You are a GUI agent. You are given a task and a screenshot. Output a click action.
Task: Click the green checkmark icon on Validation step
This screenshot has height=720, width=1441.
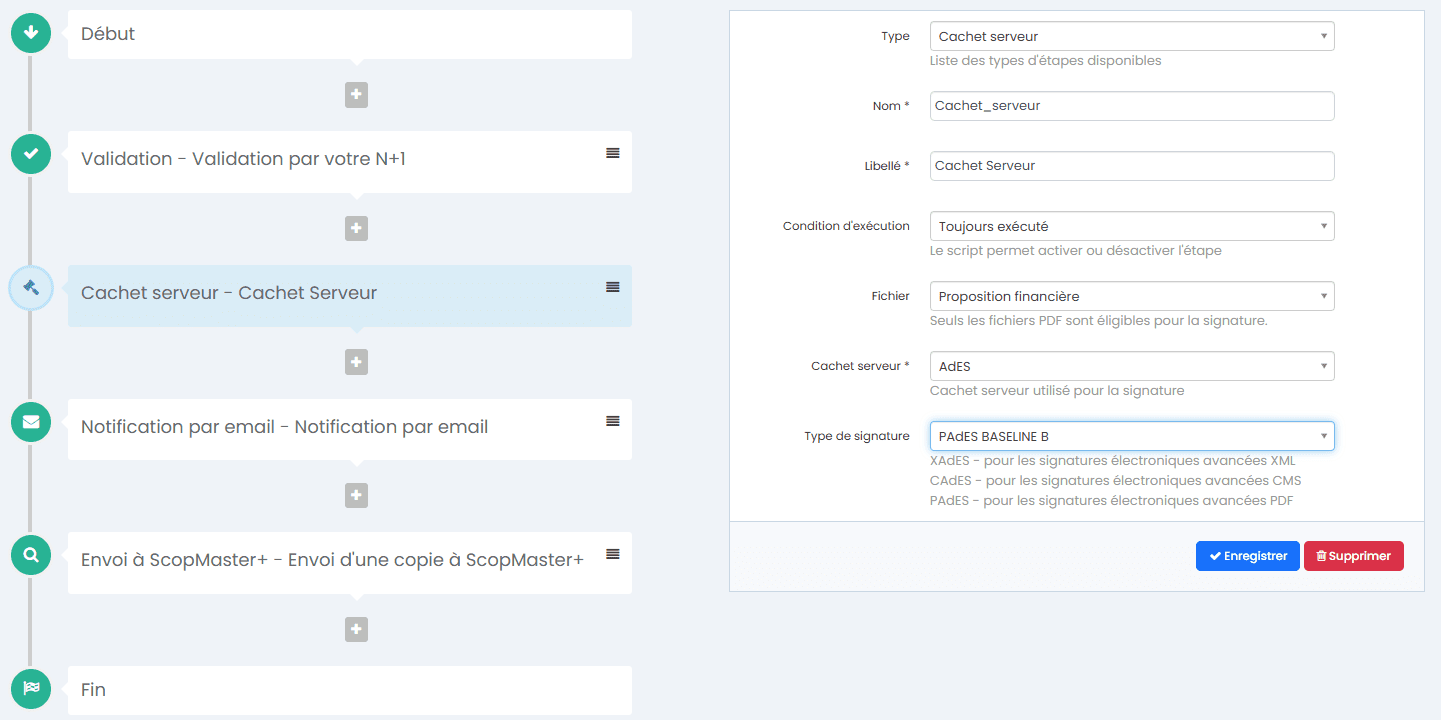click(x=30, y=153)
